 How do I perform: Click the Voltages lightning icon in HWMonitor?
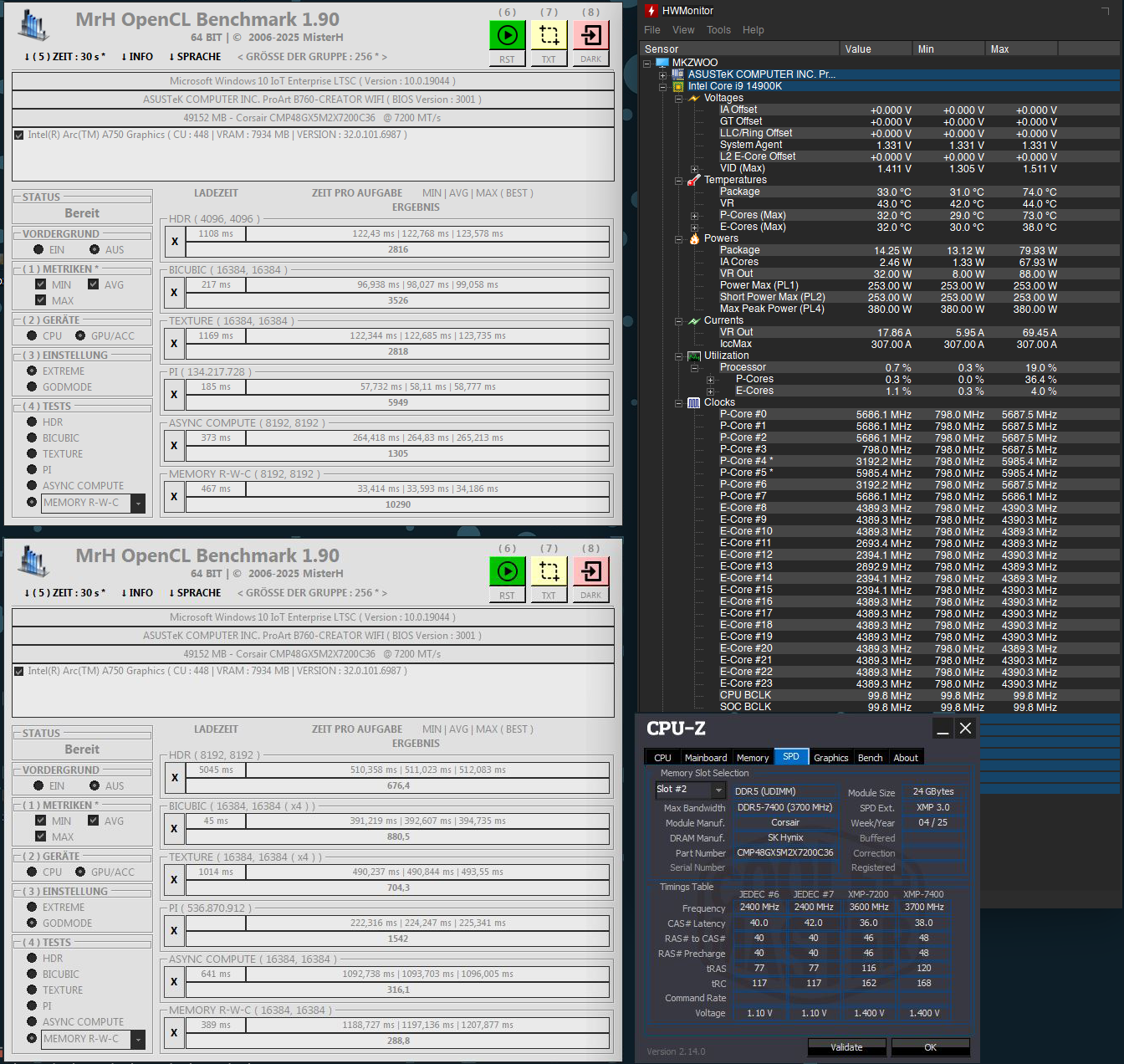694,98
